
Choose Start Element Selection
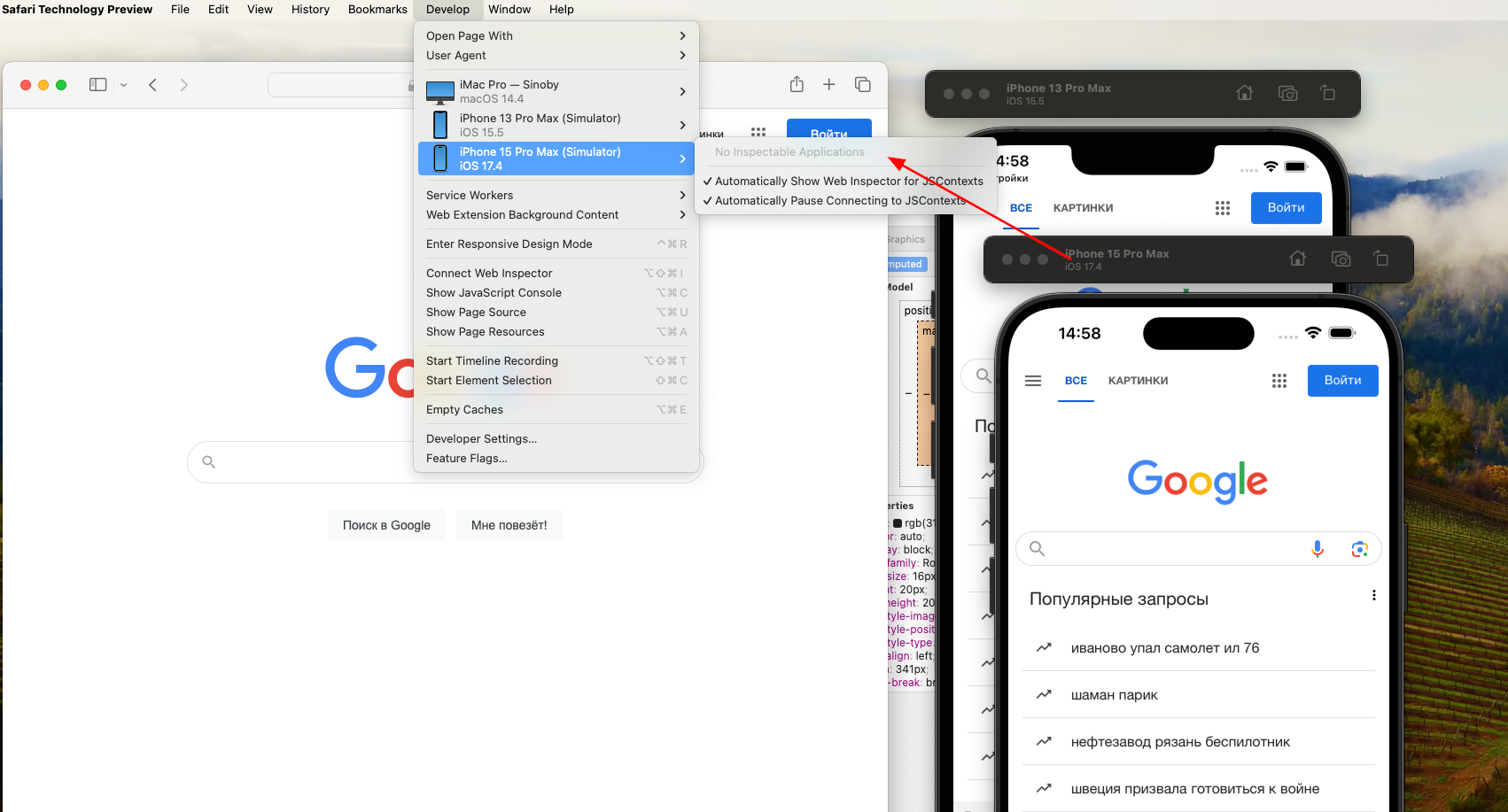coord(556,380)
